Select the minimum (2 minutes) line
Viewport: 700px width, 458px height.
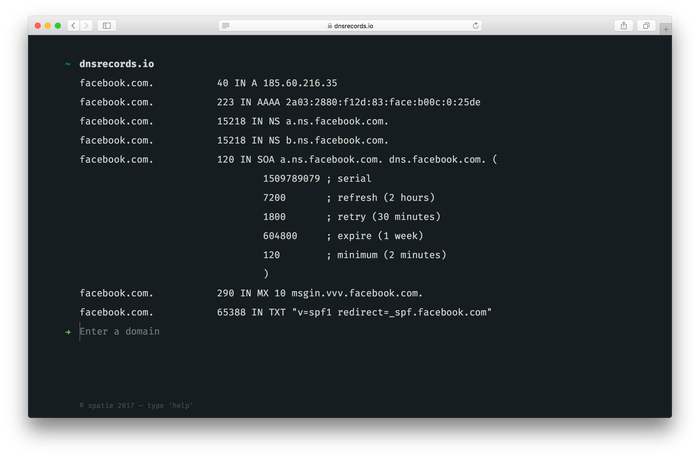(x=354, y=255)
